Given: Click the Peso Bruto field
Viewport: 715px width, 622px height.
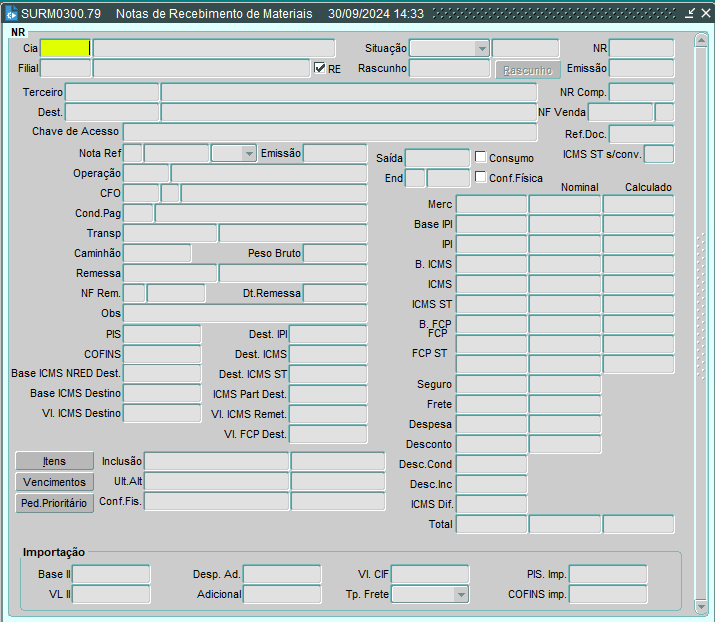Looking at the screenshot, I should coord(335,254).
